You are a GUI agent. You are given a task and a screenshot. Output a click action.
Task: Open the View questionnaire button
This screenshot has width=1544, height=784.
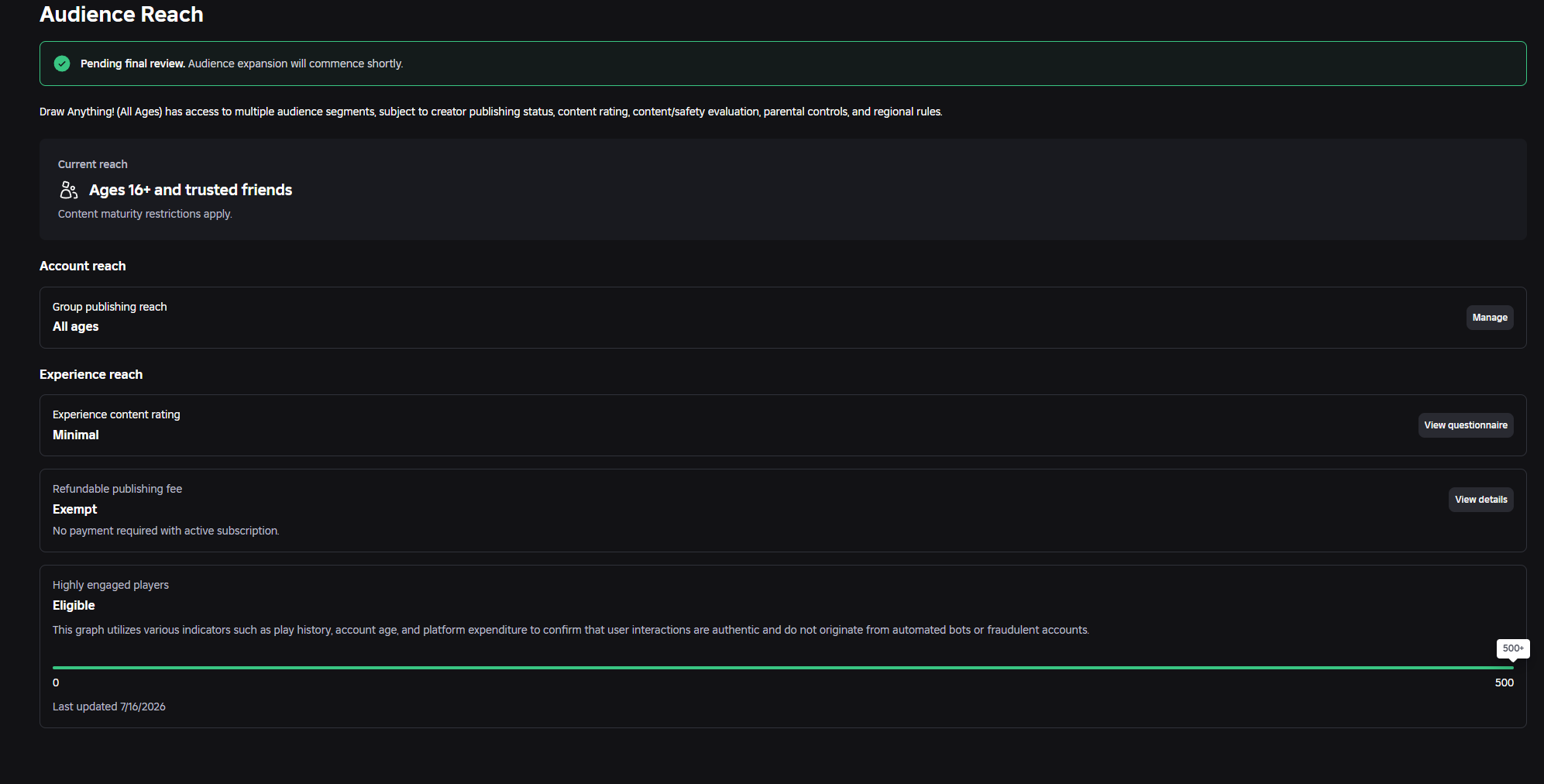(x=1466, y=425)
